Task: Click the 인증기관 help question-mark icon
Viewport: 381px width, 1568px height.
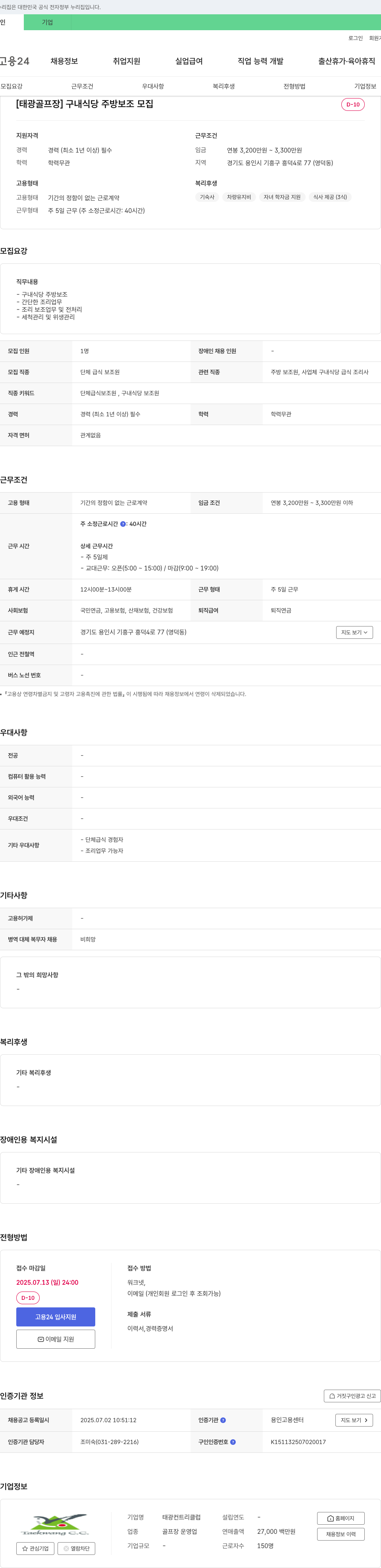Action: [223, 1420]
